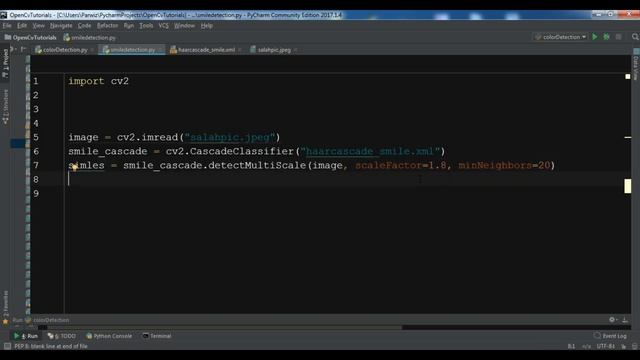Image resolution: width=640 pixels, height=360 pixels.
Task: Click the status message 'PEP 8: blank line at end of file'
Action: click(x=51, y=346)
